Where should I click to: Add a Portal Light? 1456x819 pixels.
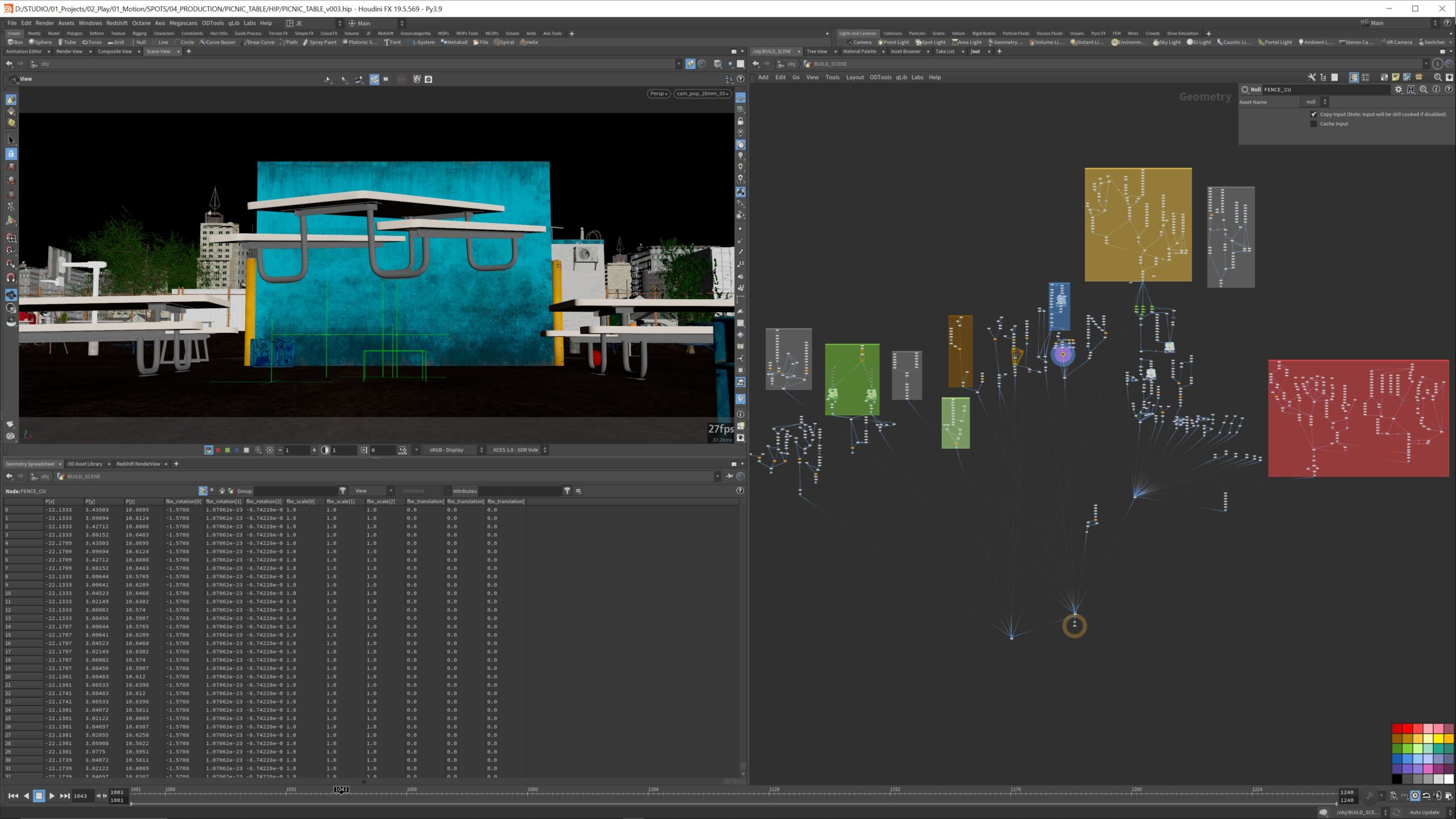[1275, 42]
